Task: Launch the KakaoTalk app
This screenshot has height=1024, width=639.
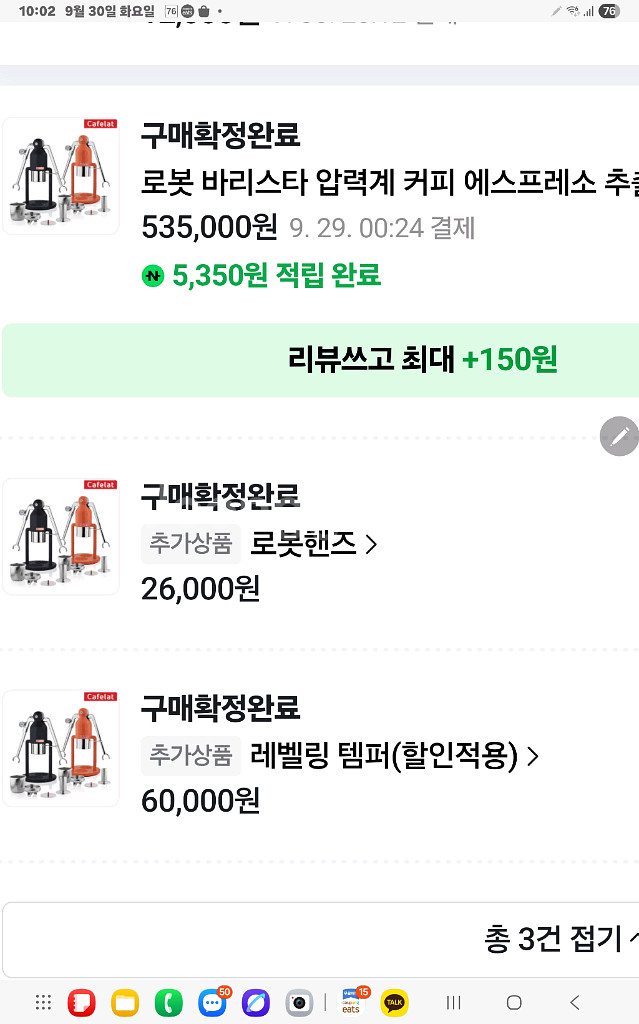Action: pyautogui.click(x=395, y=1002)
